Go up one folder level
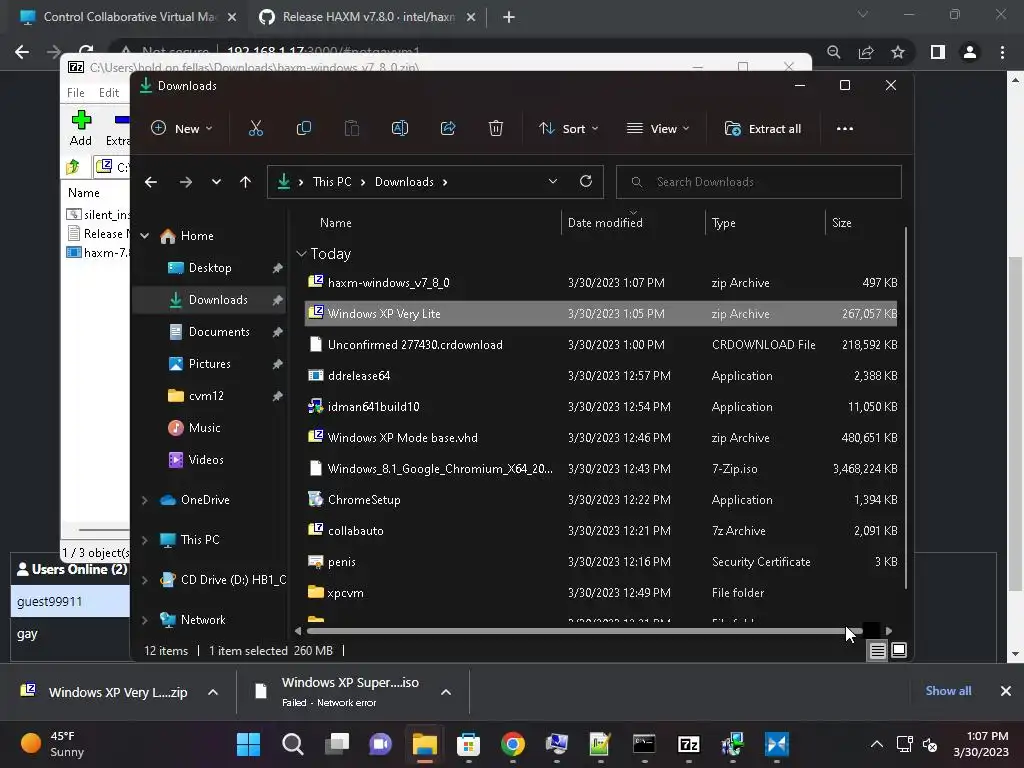Viewport: 1024px width, 768px height. (x=246, y=182)
